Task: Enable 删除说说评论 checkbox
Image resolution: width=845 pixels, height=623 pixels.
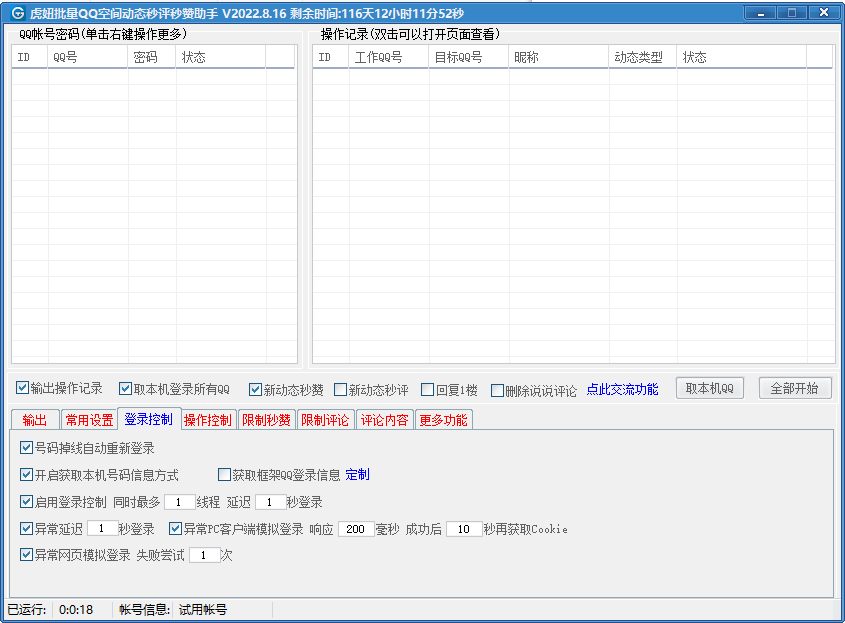Action: click(497, 390)
